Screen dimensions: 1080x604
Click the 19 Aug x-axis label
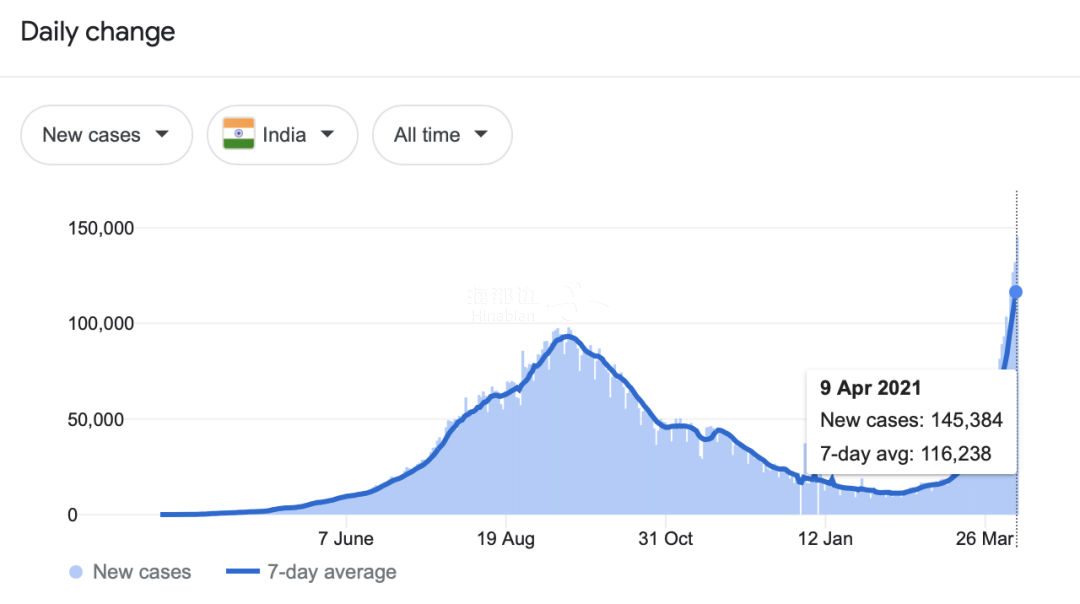(506, 539)
